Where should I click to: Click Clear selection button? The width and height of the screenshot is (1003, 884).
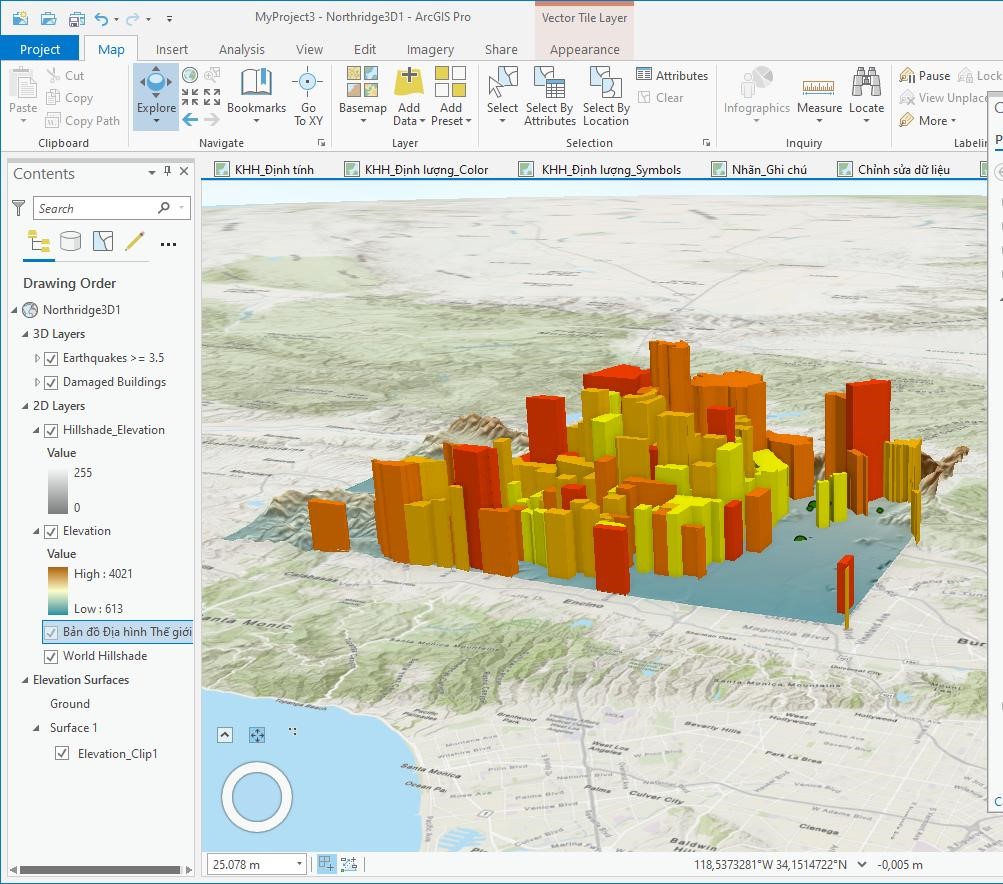pyautogui.click(x=661, y=98)
